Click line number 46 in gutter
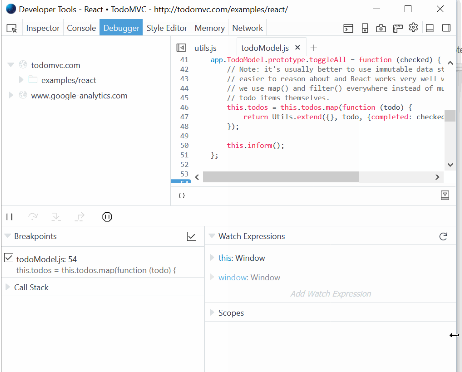This screenshot has width=462, height=372. coord(184,107)
